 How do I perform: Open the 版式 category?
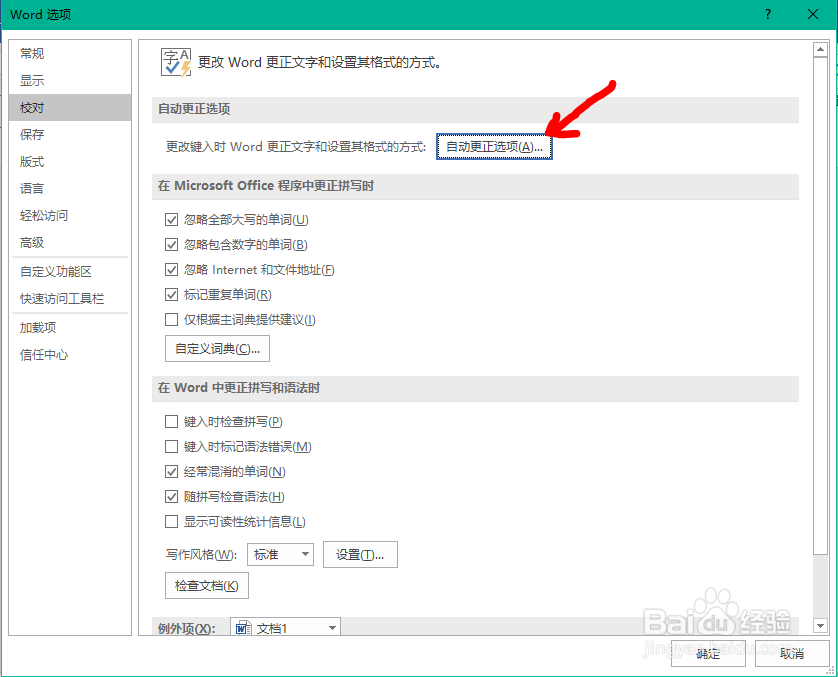70,161
